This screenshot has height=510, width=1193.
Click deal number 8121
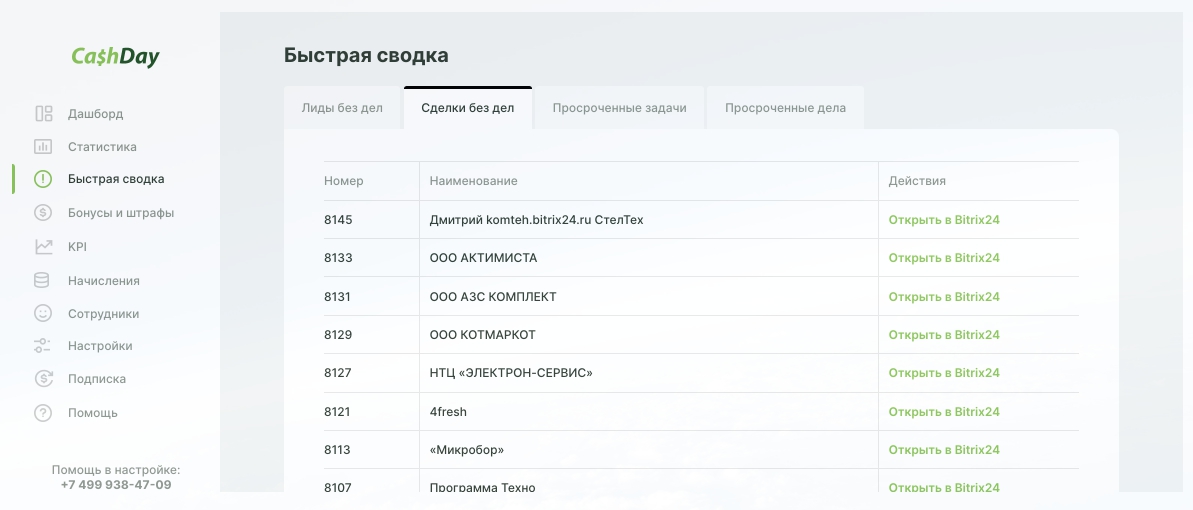pos(337,412)
